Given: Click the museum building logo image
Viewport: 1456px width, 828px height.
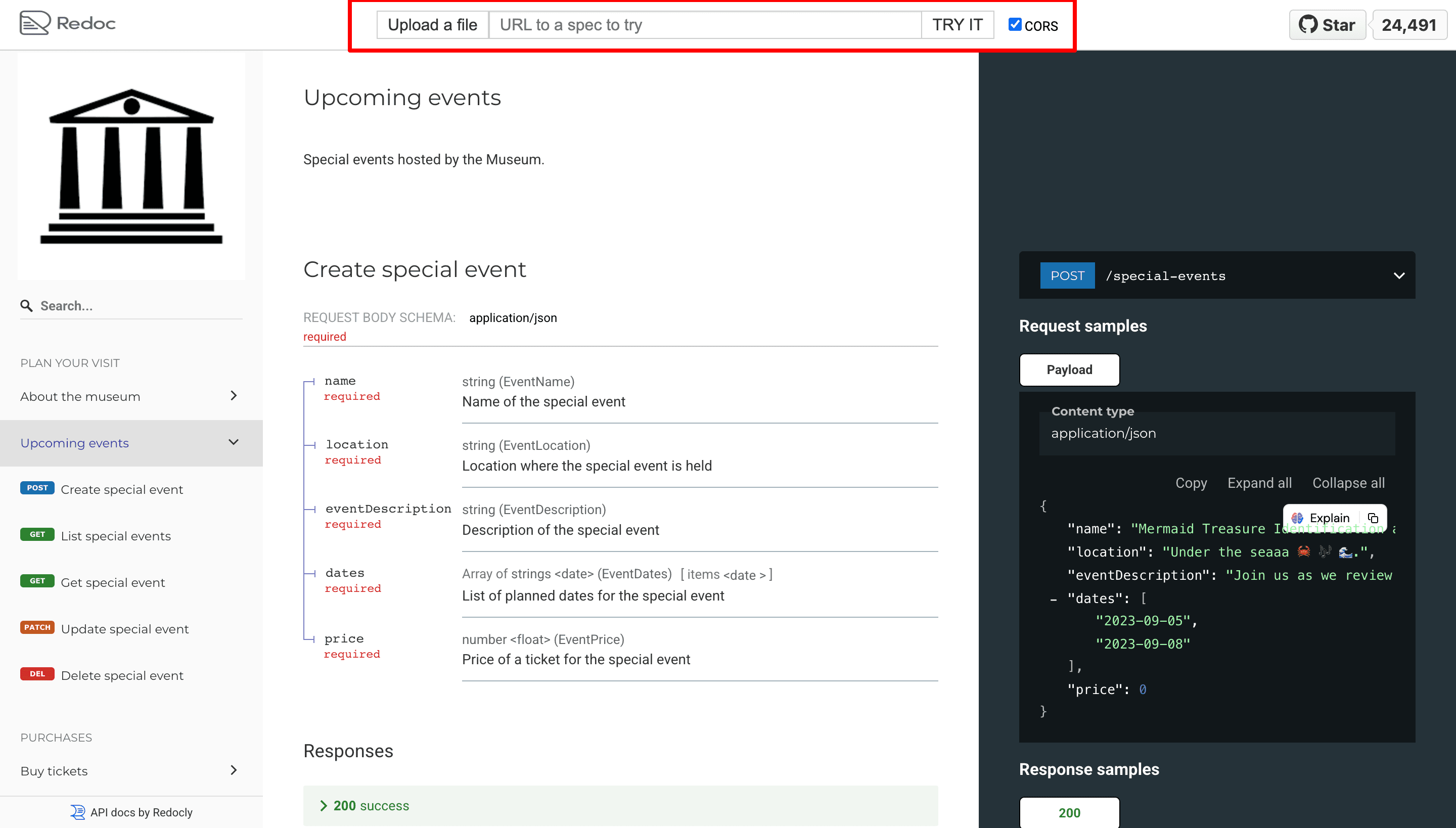Looking at the screenshot, I should pos(131,167).
